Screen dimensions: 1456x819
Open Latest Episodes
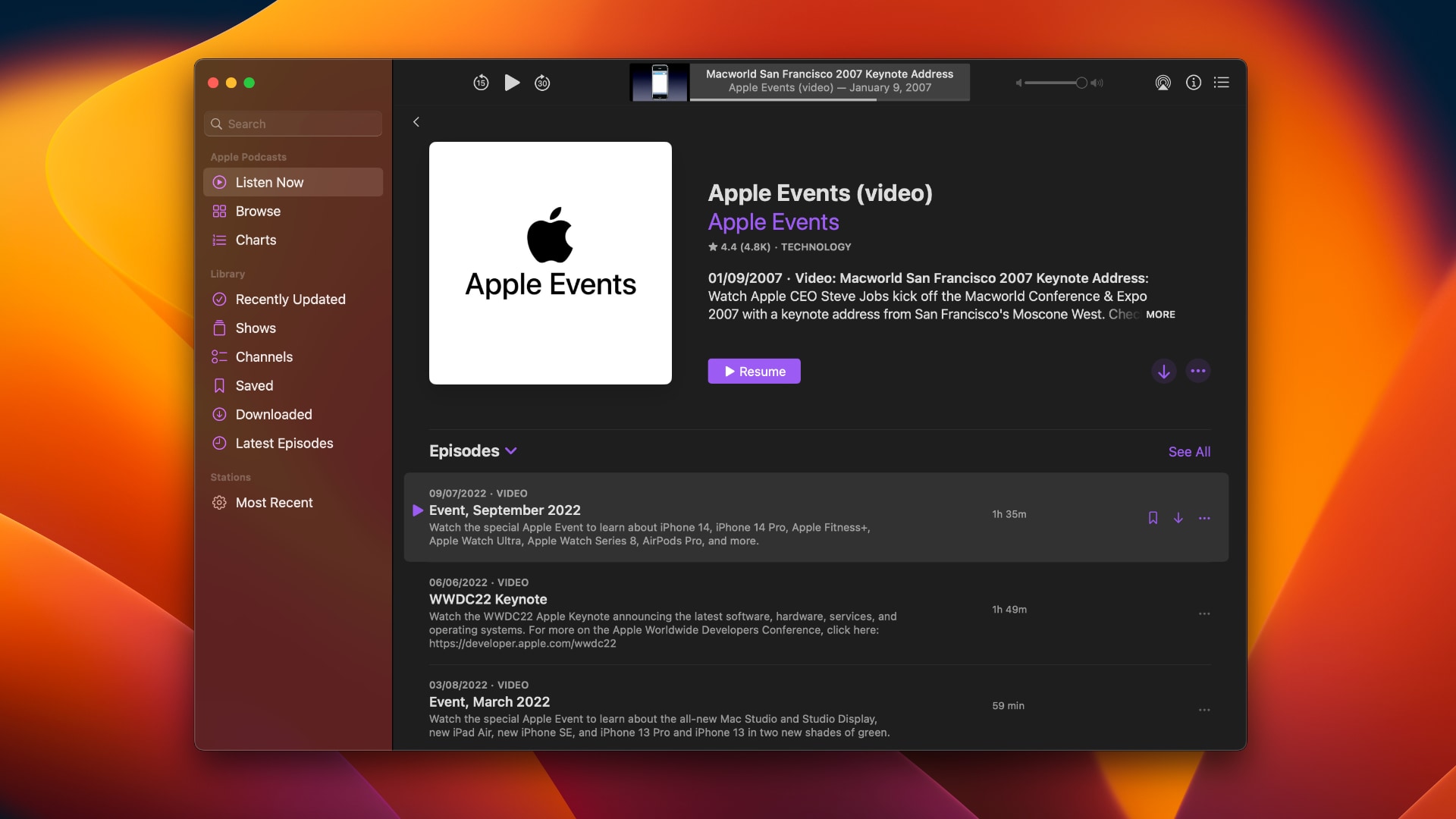coord(293,443)
